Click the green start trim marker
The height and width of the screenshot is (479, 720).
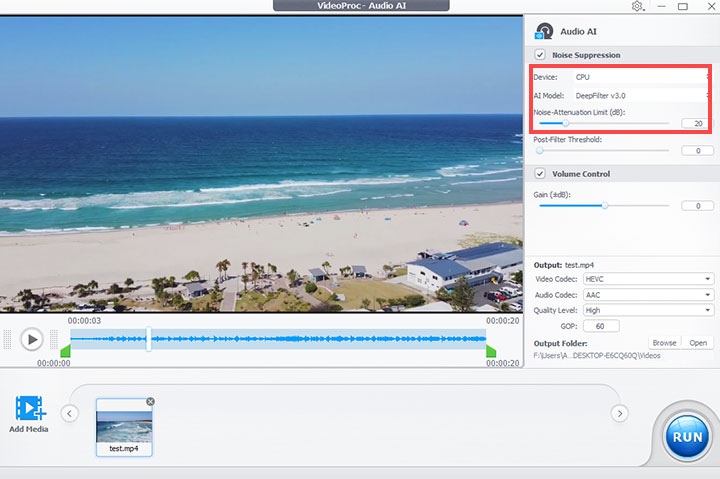(66, 351)
